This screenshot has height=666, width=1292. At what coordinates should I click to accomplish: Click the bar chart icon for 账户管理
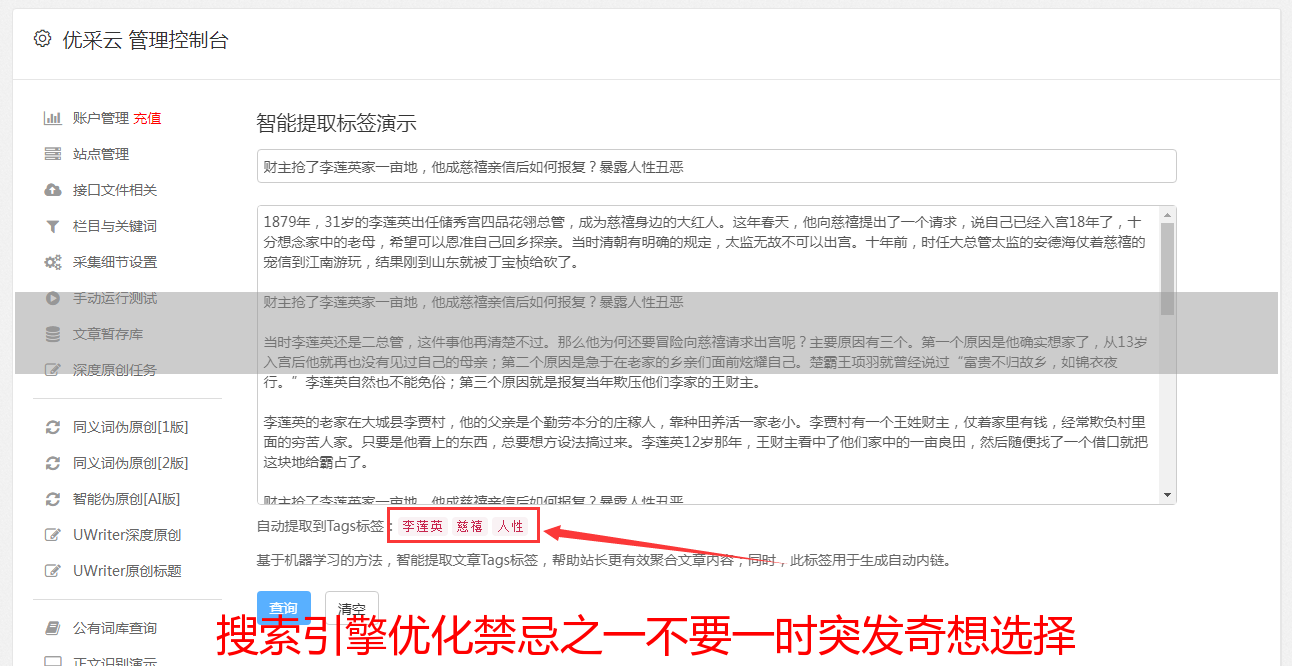(x=53, y=118)
